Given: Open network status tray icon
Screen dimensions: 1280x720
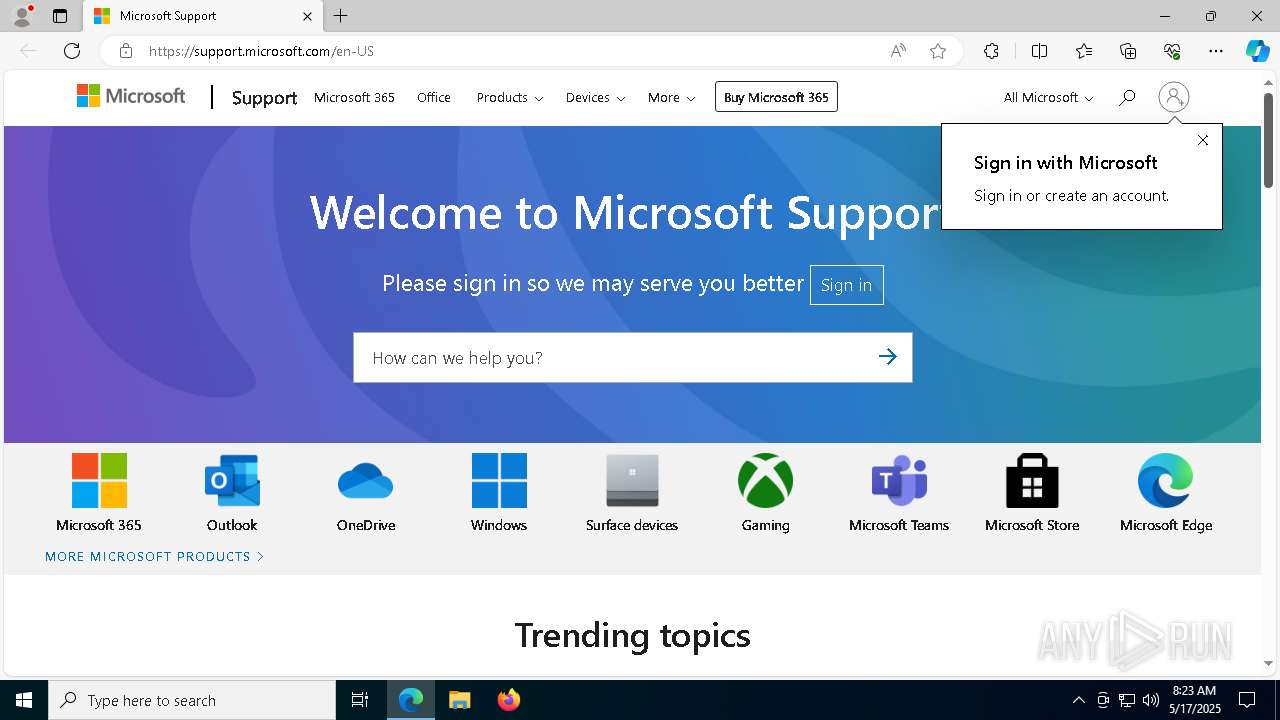Looking at the screenshot, I should coord(1127,700).
